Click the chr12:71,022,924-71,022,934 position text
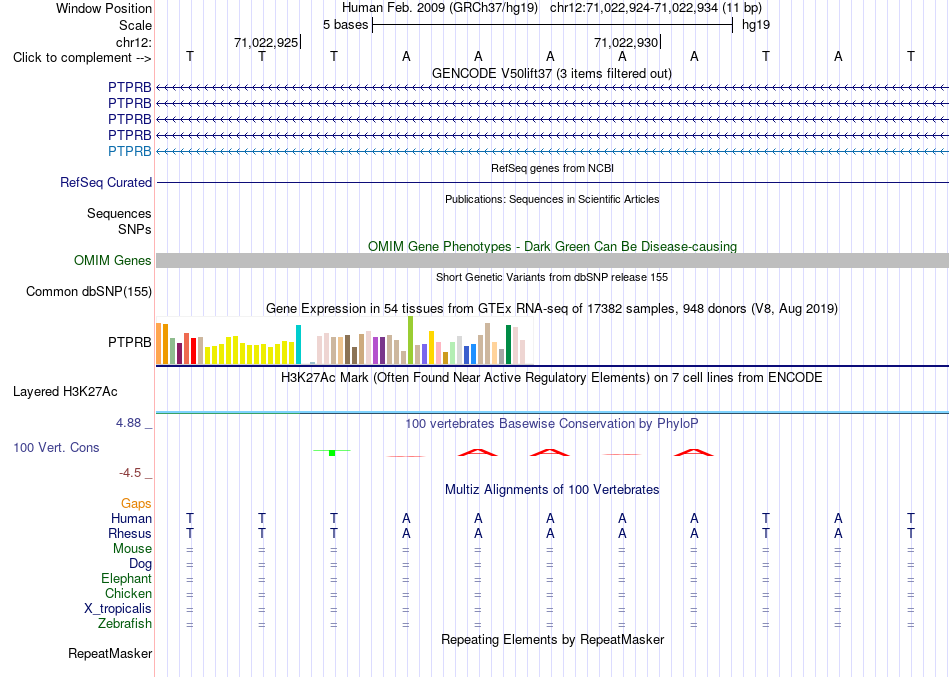Image resolution: width=950 pixels, height=677 pixels. pyautogui.click(x=656, y=8)
